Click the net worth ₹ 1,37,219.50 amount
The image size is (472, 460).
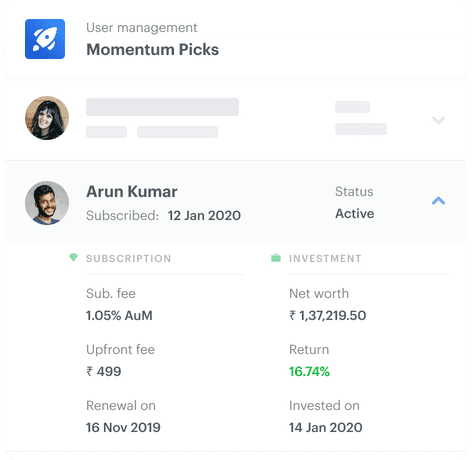coord(328,315)
